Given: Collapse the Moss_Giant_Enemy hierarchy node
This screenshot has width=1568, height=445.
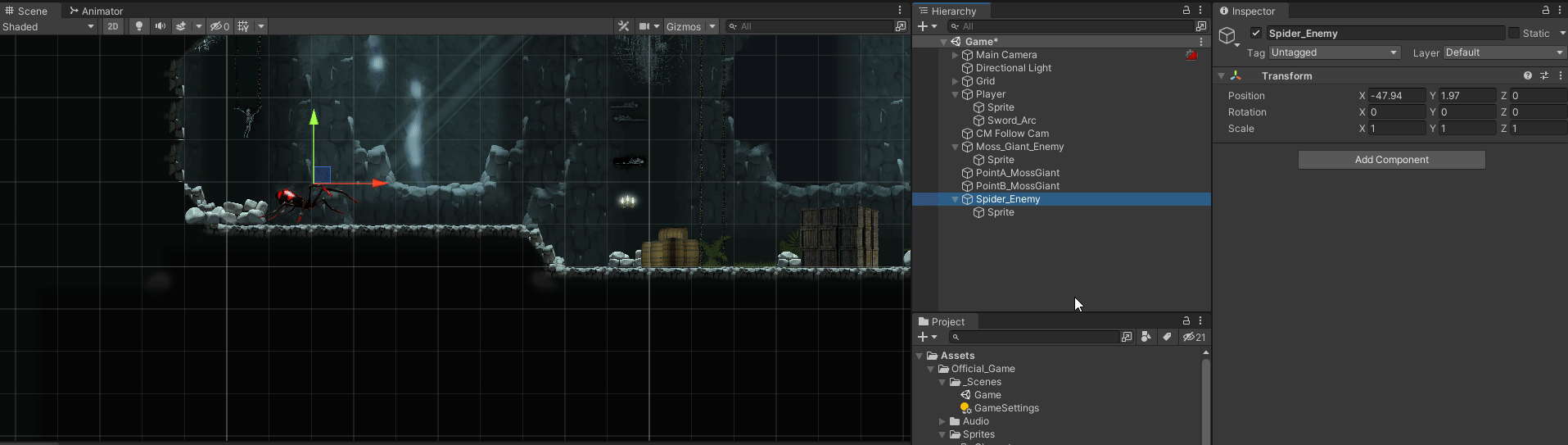Looking at the screenshot, I should tap(955, 147).
